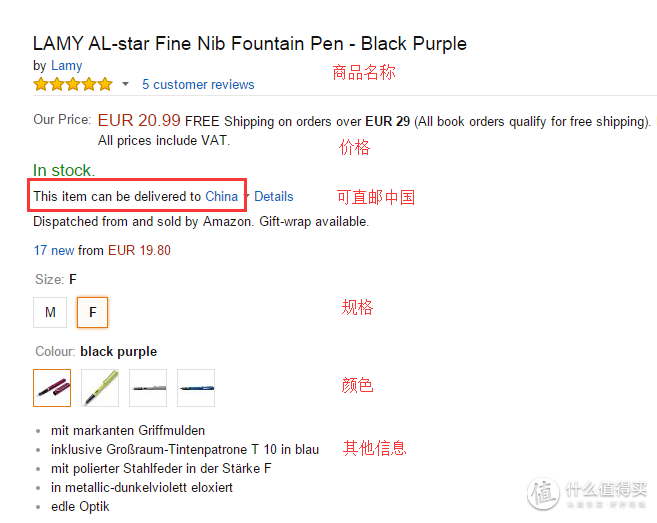Open delivery Details link
This screenshot has height=523, width=657.
click(274, 196)
